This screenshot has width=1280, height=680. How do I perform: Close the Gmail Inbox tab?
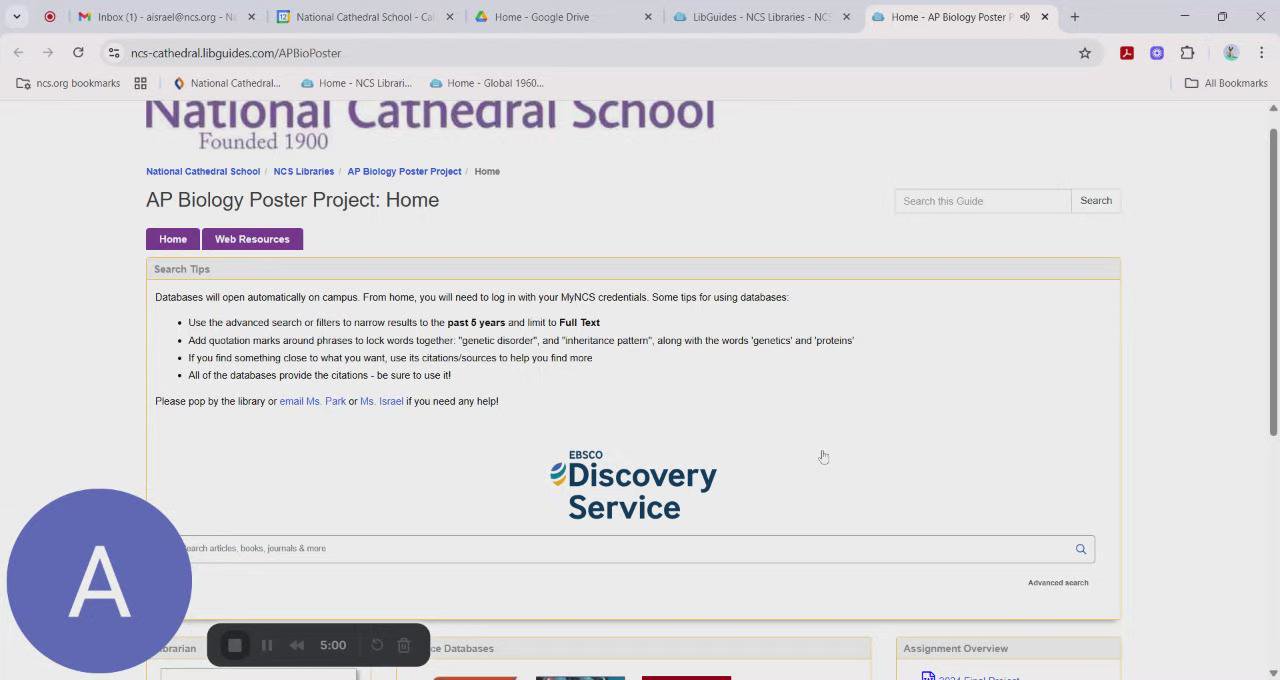coord(251,17)
